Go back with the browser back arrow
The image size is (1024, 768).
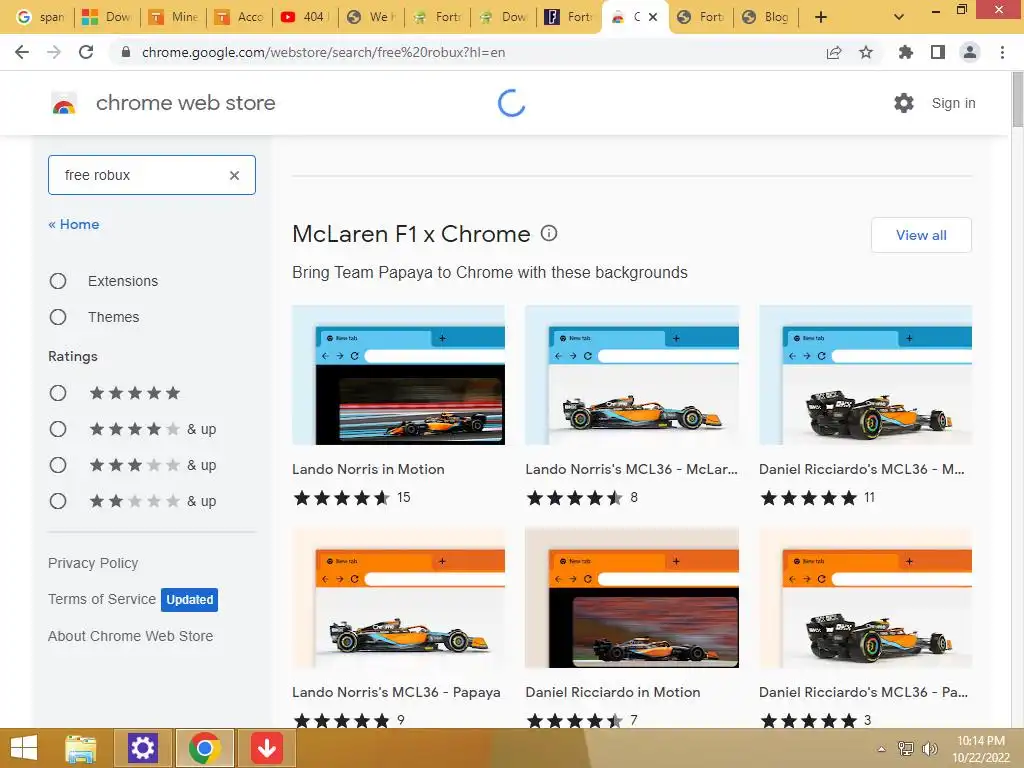(x=22, y=52)
